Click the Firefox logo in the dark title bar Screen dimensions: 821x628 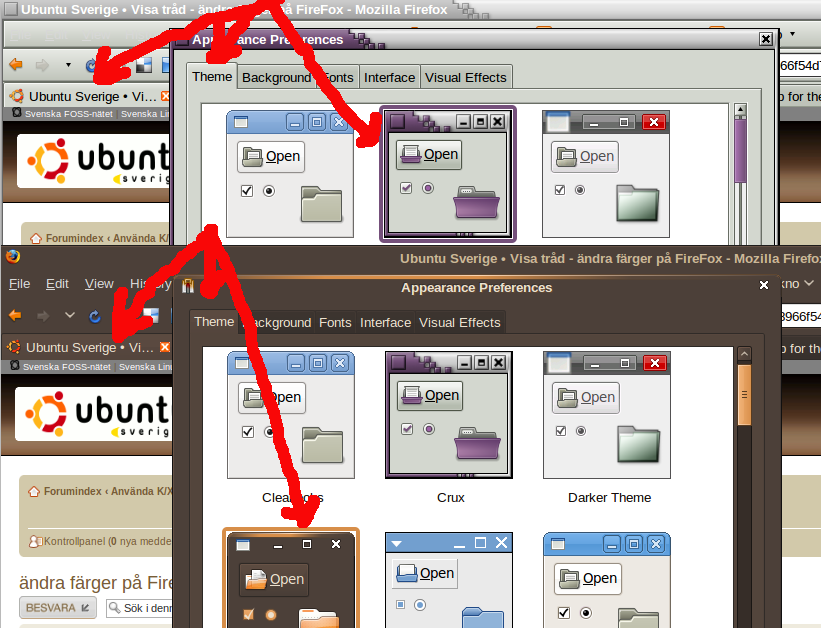click(x=13, y=257)
